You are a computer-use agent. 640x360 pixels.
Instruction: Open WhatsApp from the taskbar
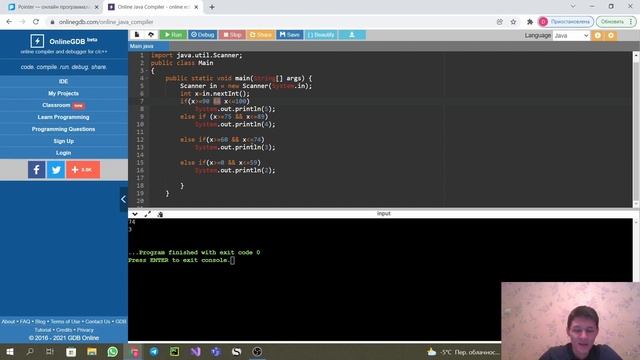(113, 351)
